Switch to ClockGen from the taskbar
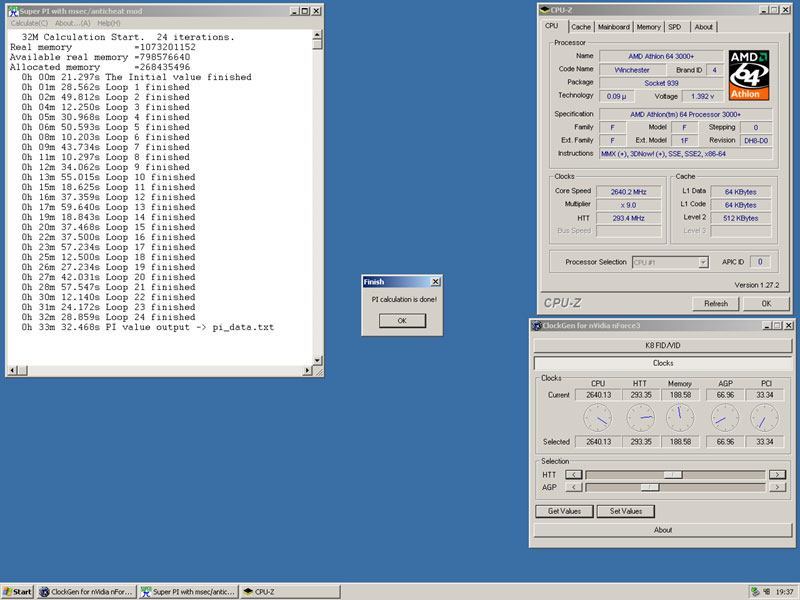 [87, 592]
